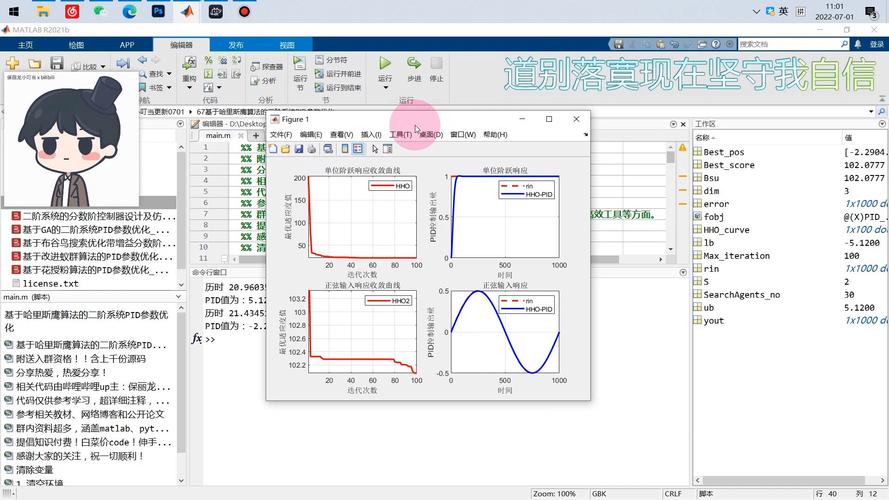Click the green Run arrow
889x500 pixels.
coord(385,63)
